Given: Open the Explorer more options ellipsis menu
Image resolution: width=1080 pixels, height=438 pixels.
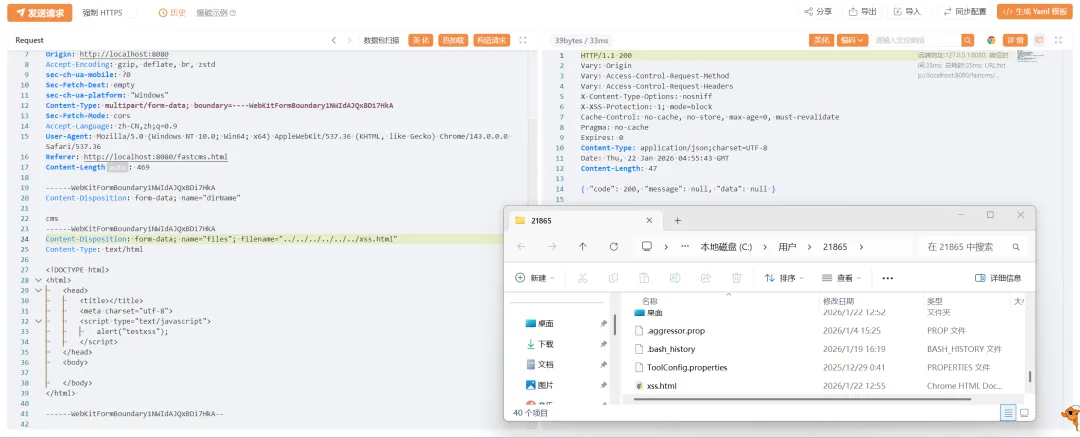Looking at the screenshot, I should (887, 278).
